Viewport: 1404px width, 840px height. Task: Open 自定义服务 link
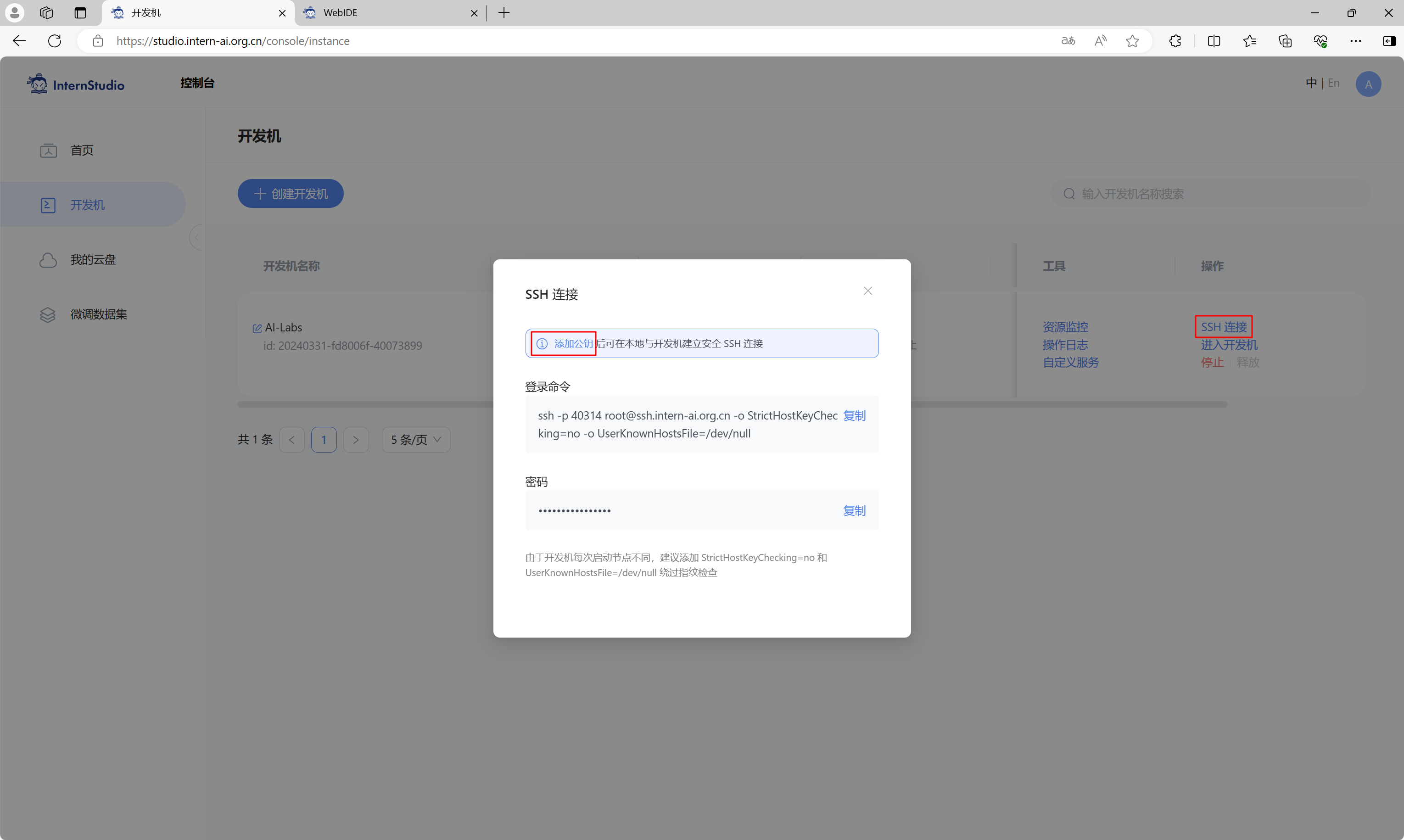tap(1071, 362)
